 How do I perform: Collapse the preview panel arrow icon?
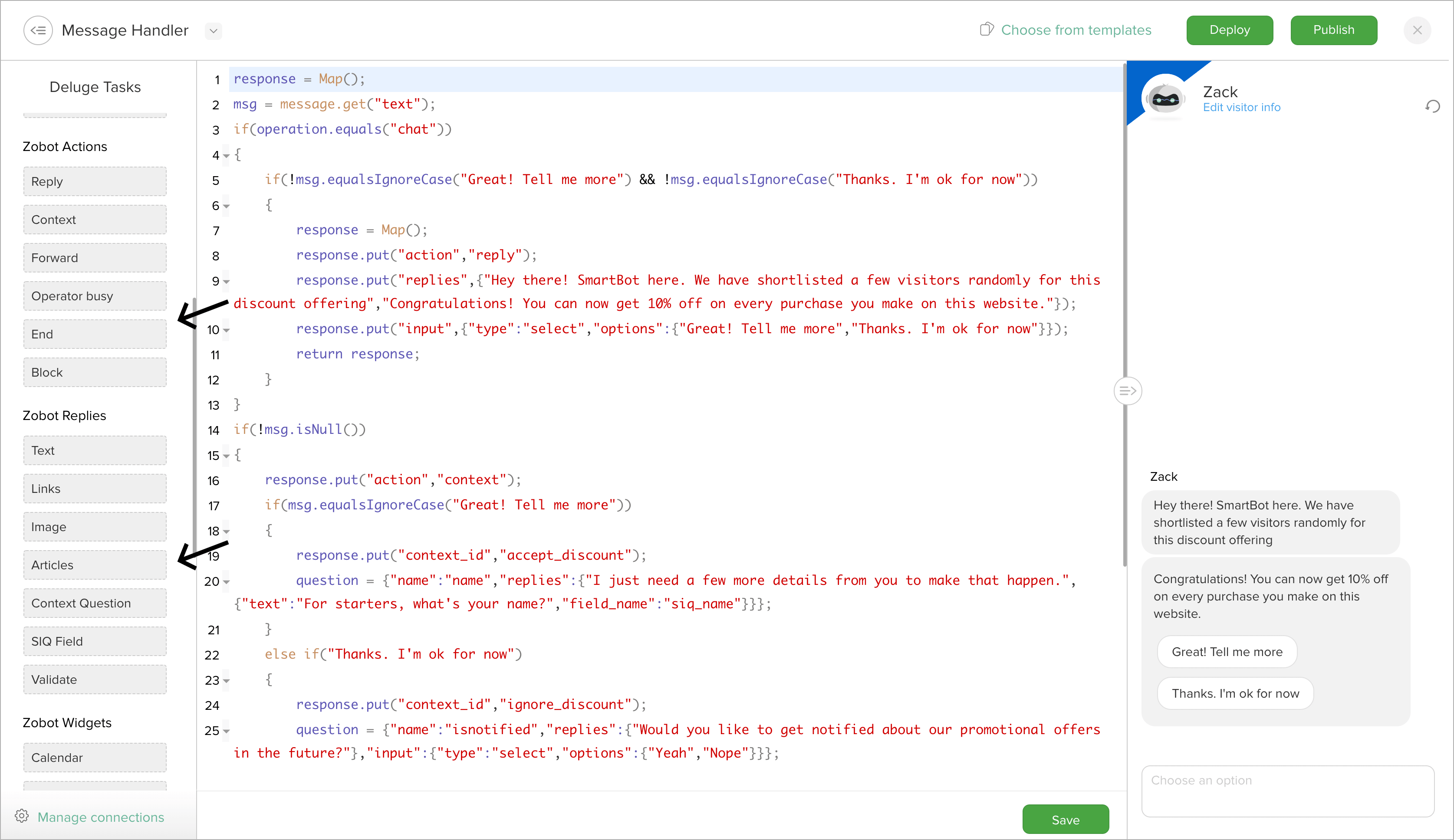pyautogui.click(x=1128, y=391)
